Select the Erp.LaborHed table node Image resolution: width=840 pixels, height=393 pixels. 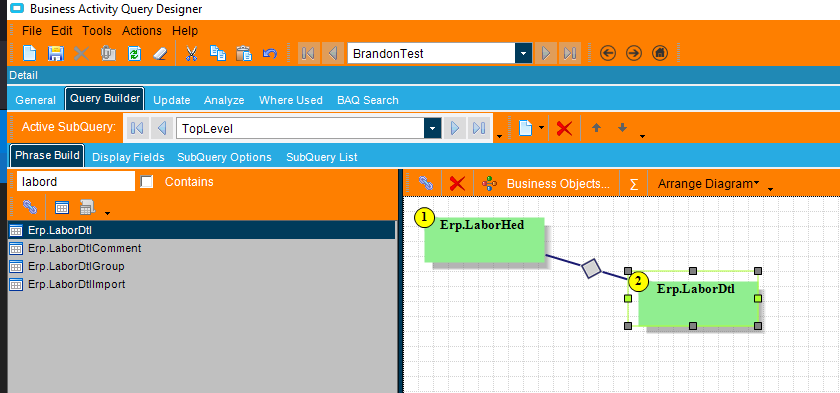click(x=484, y=239)
